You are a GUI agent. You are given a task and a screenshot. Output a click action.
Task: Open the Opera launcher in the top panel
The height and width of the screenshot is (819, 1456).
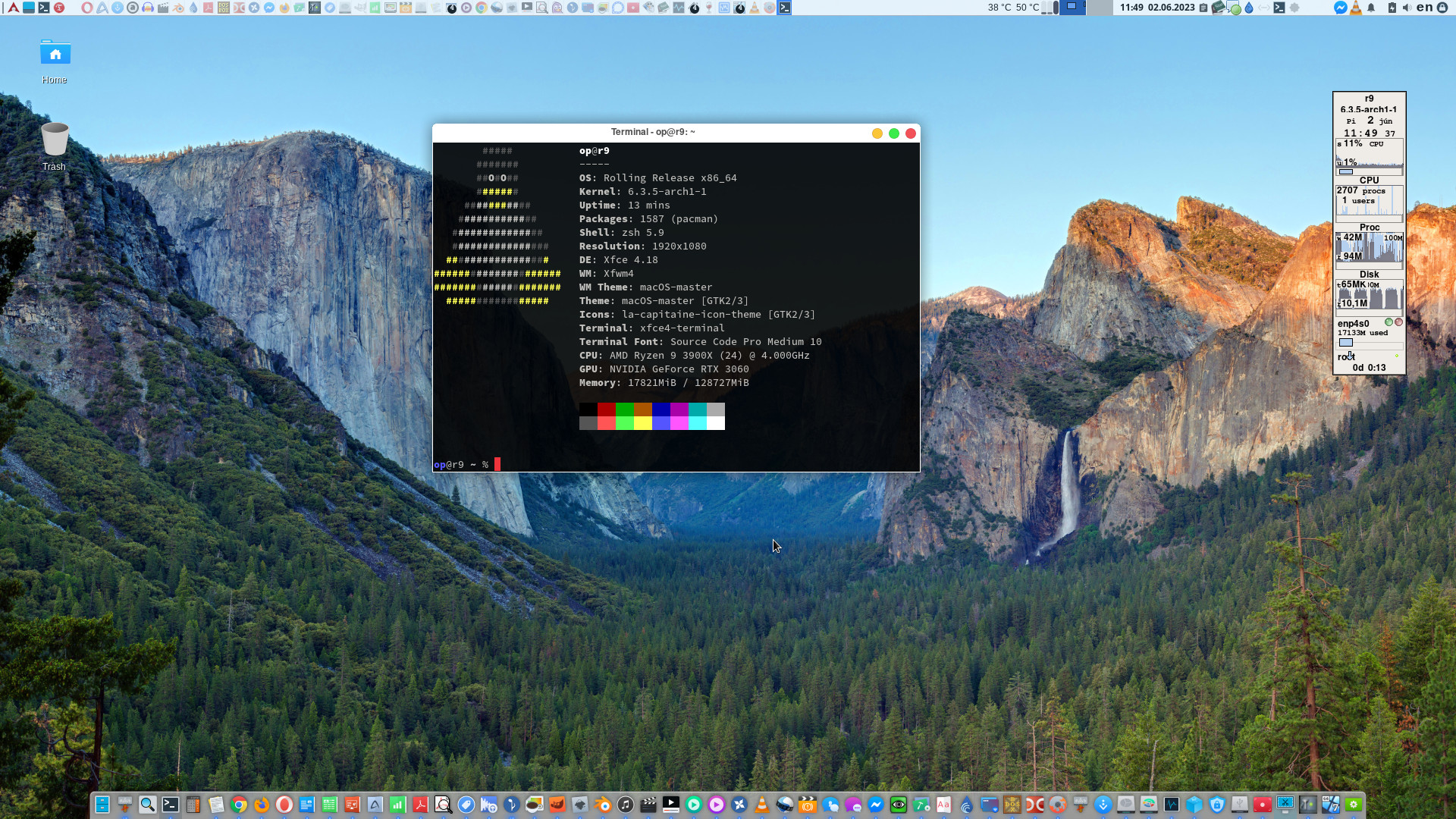87,8
